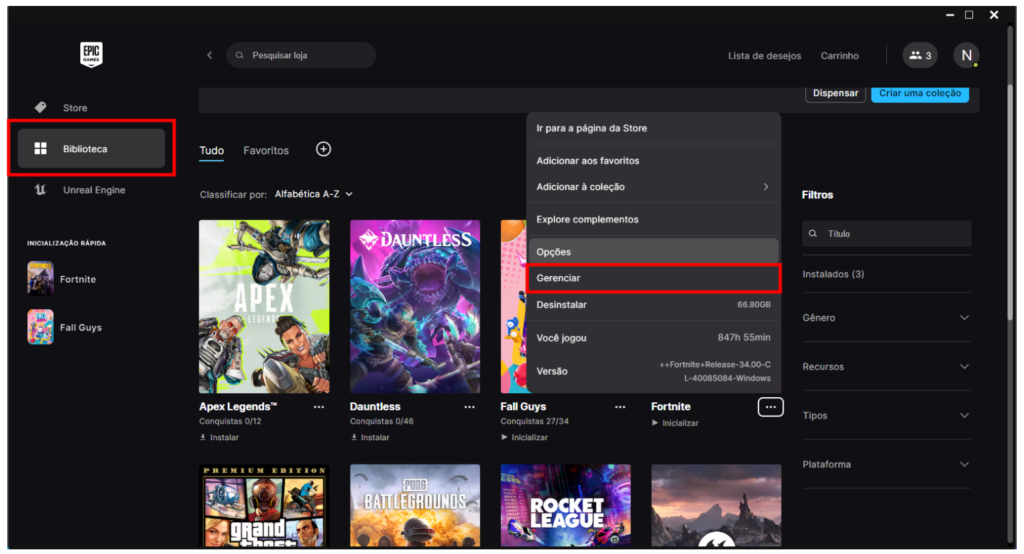The image size is (1024, 554).
Task: Open three-dots menu for Dauntless
Action: point(469,407)
